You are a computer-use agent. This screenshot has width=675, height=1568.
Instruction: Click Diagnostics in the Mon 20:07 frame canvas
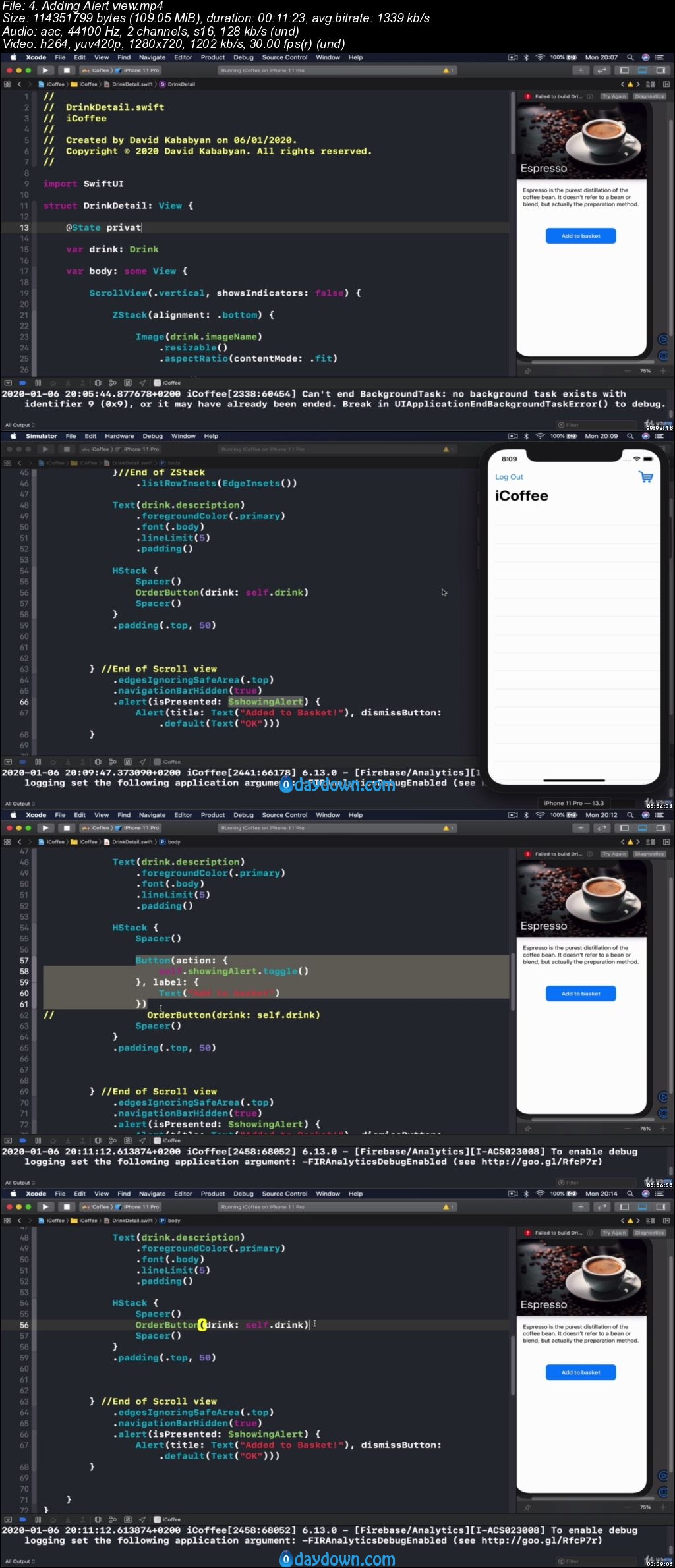click(649, 96)
